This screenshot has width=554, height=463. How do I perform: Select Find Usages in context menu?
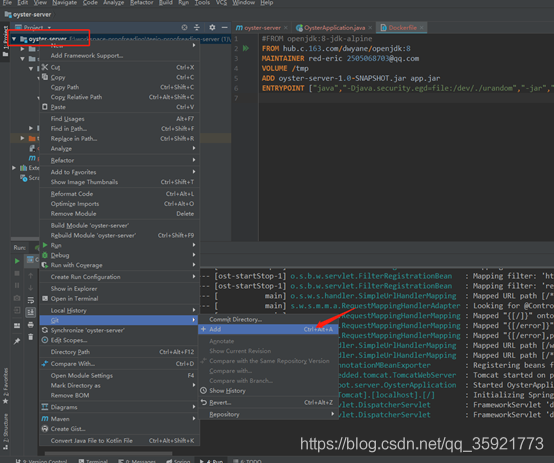[119, 118]
